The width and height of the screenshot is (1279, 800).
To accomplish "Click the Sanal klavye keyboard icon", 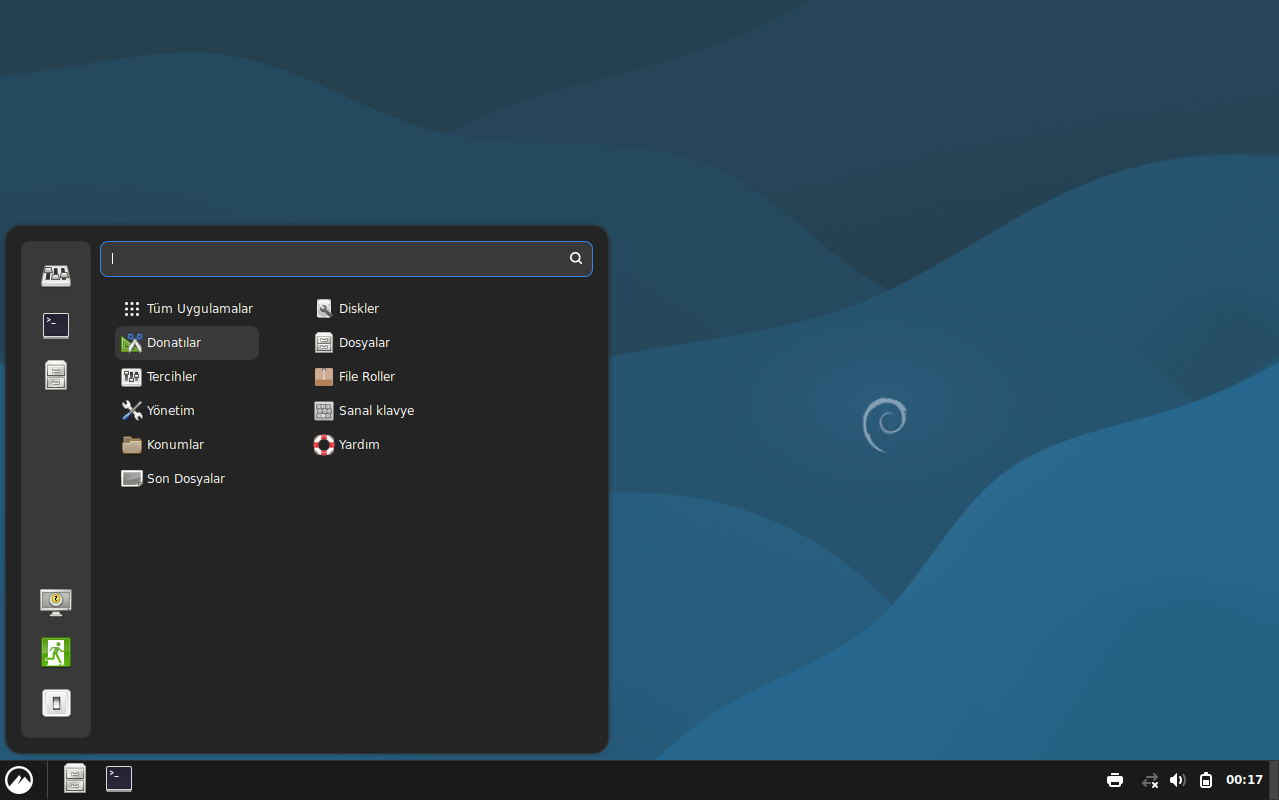I will (324, 411).
